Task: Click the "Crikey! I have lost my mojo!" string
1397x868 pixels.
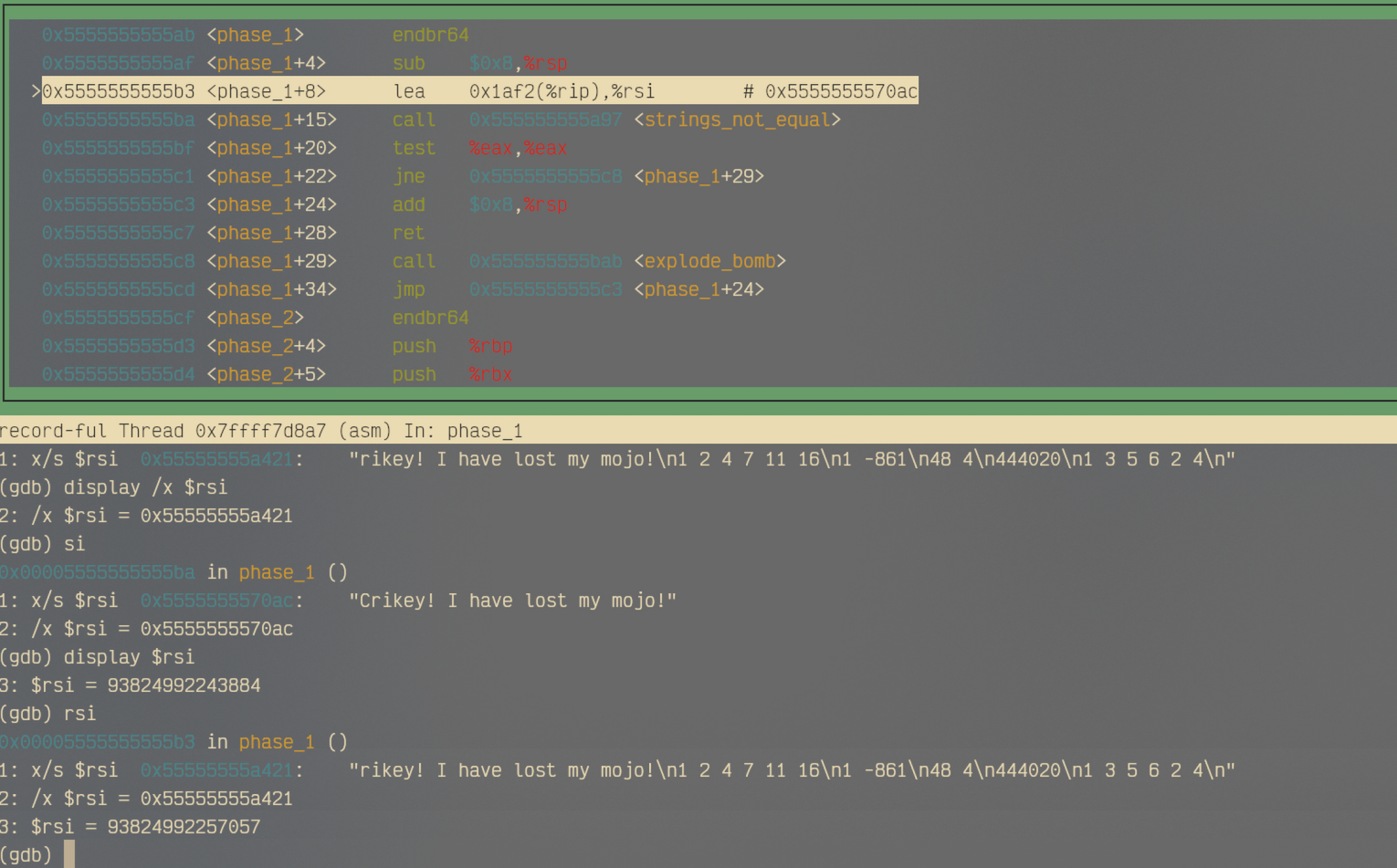Action: 512,601
